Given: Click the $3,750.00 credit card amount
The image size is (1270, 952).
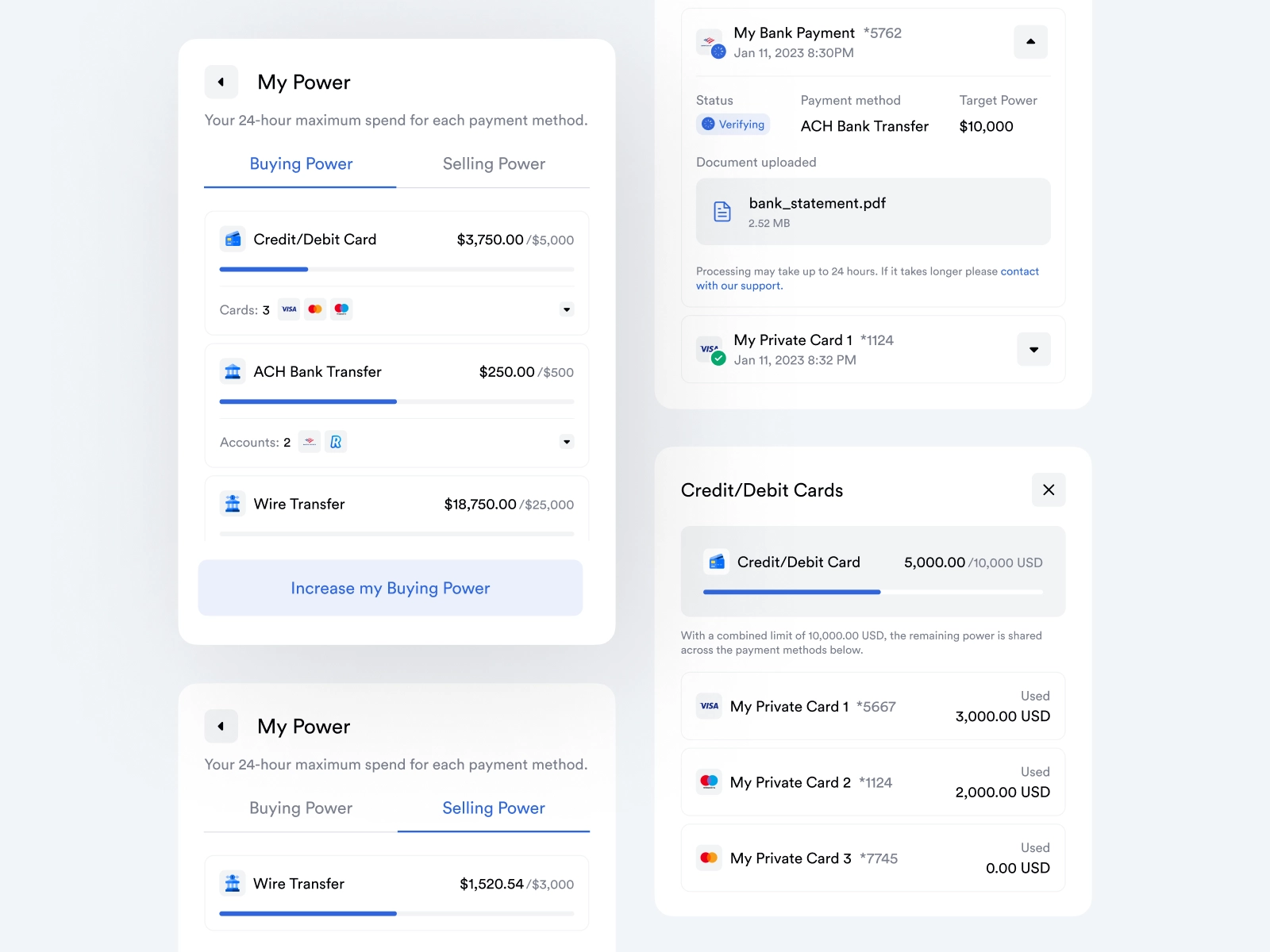Looking at the screenshot, I should pyautogui.click(x=490, y=240).
